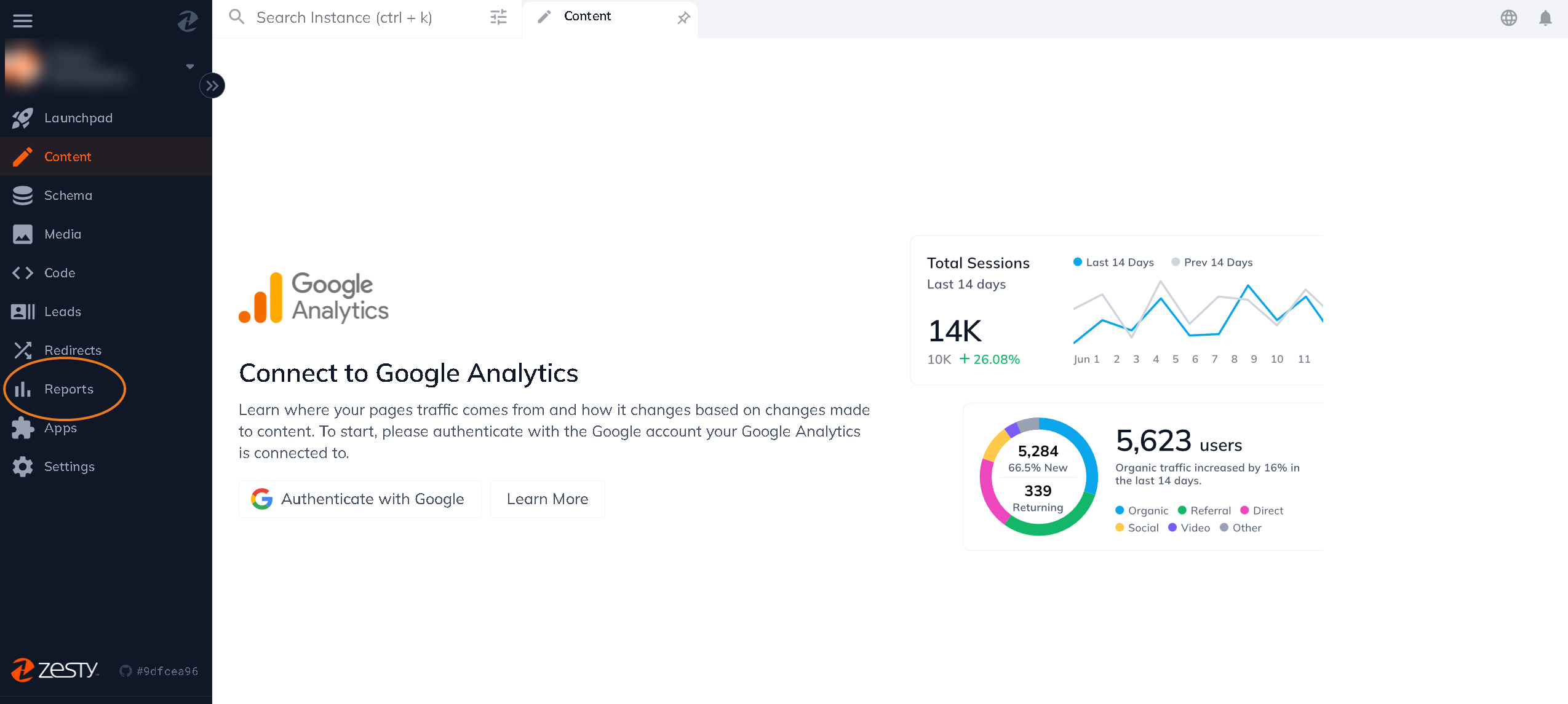Click the Leads contact icon

click(23, 312)
